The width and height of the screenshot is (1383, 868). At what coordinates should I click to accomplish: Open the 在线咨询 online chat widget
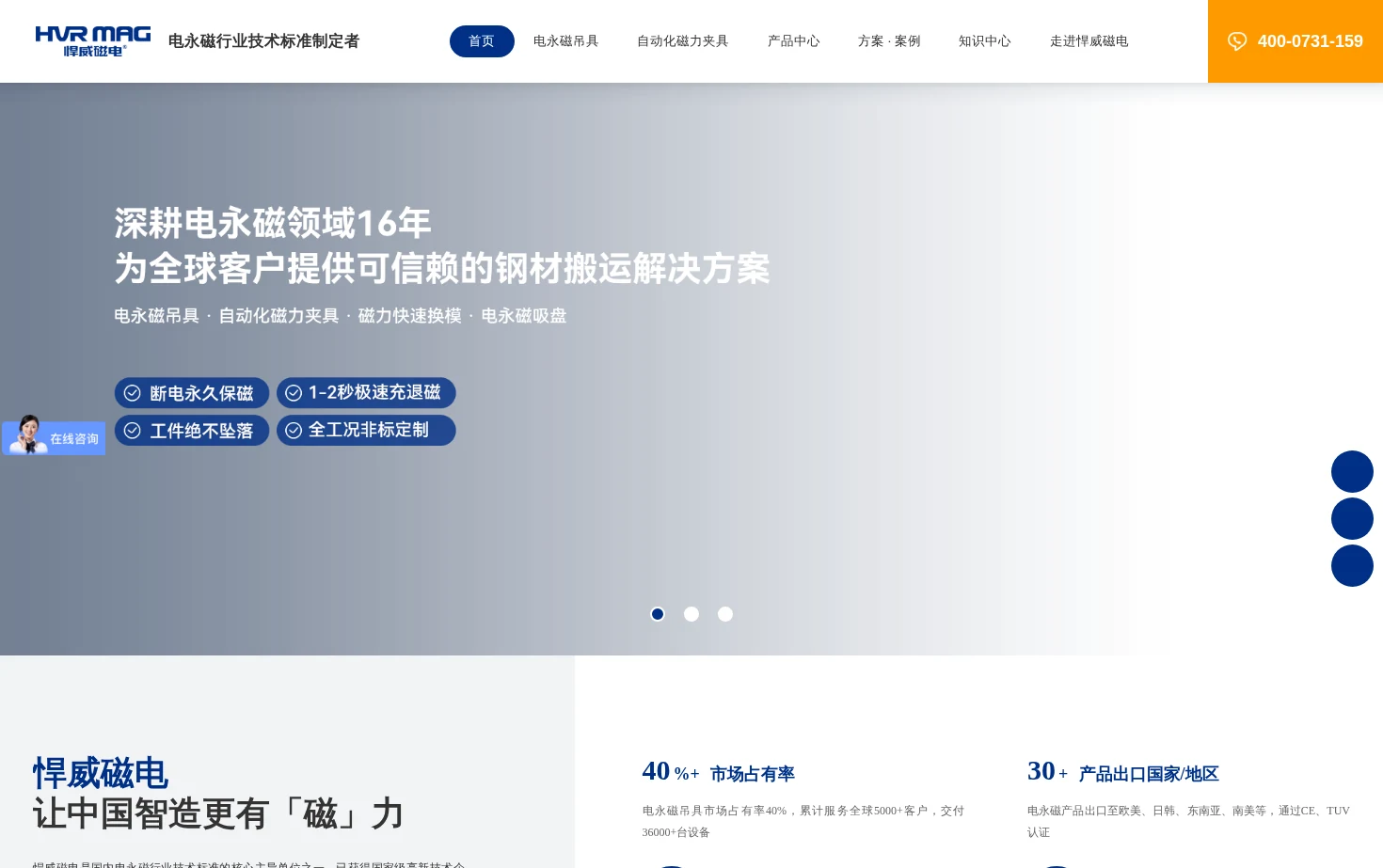[54, 435]
